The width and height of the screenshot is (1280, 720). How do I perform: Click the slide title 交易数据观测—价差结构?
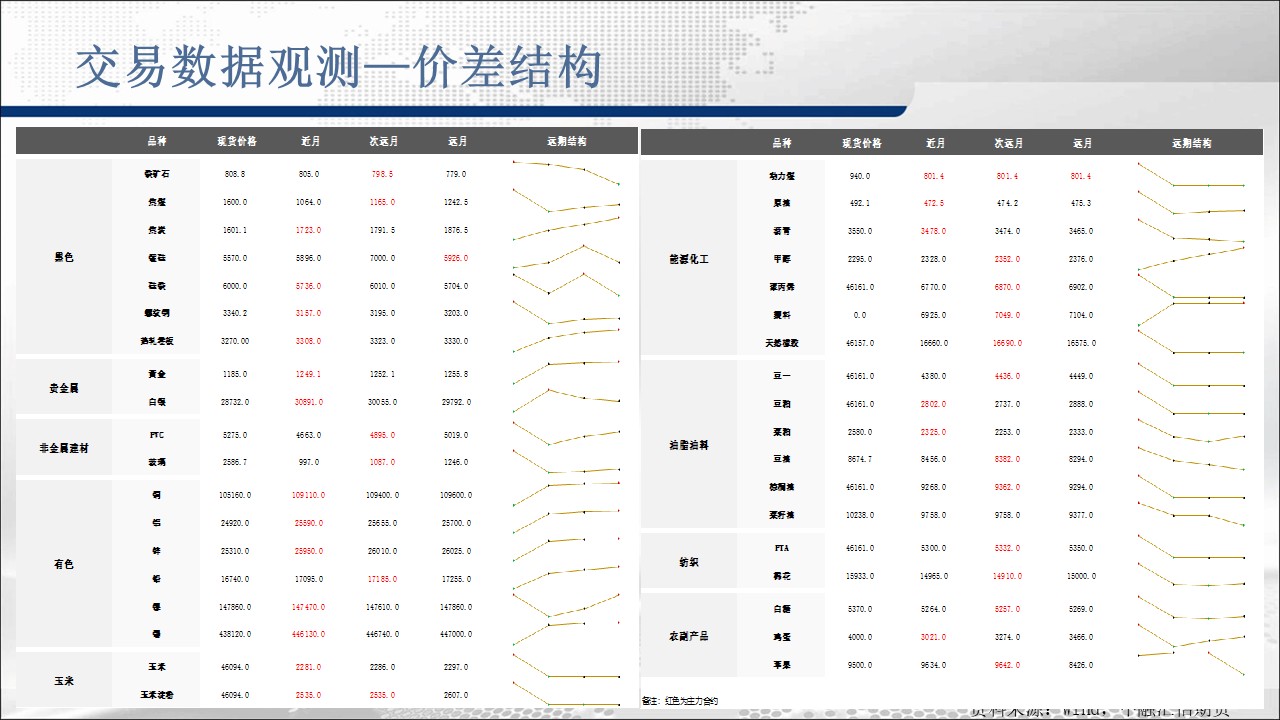tap(339, 68)
